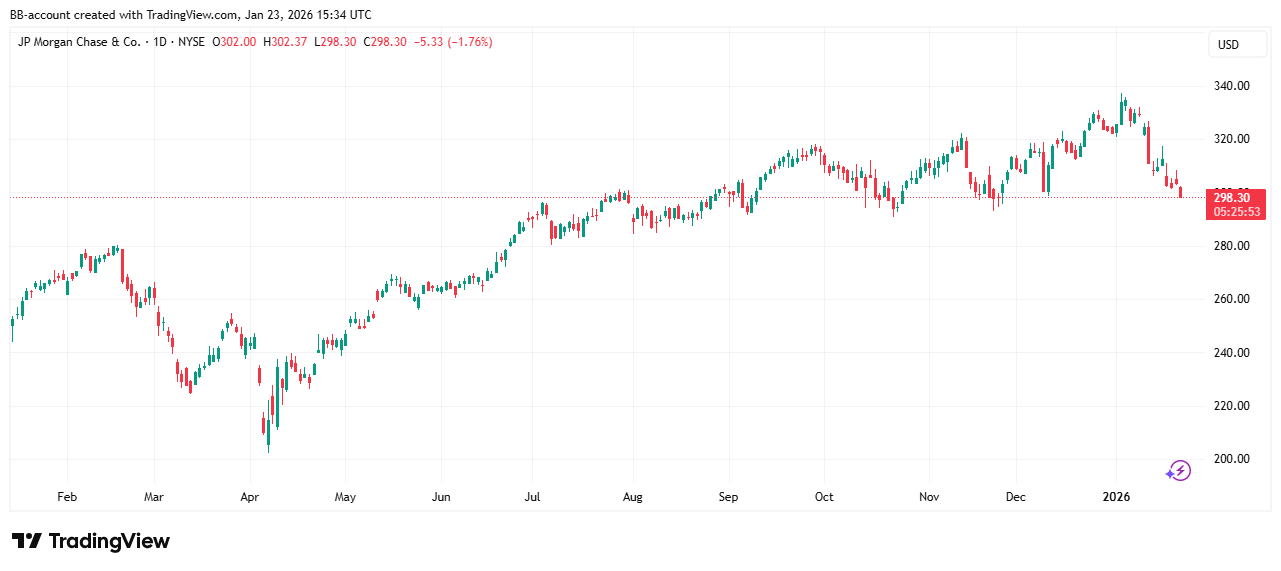Click the close value C298.30 in legend
The image size is (1281, 571).
click(385, 42)
